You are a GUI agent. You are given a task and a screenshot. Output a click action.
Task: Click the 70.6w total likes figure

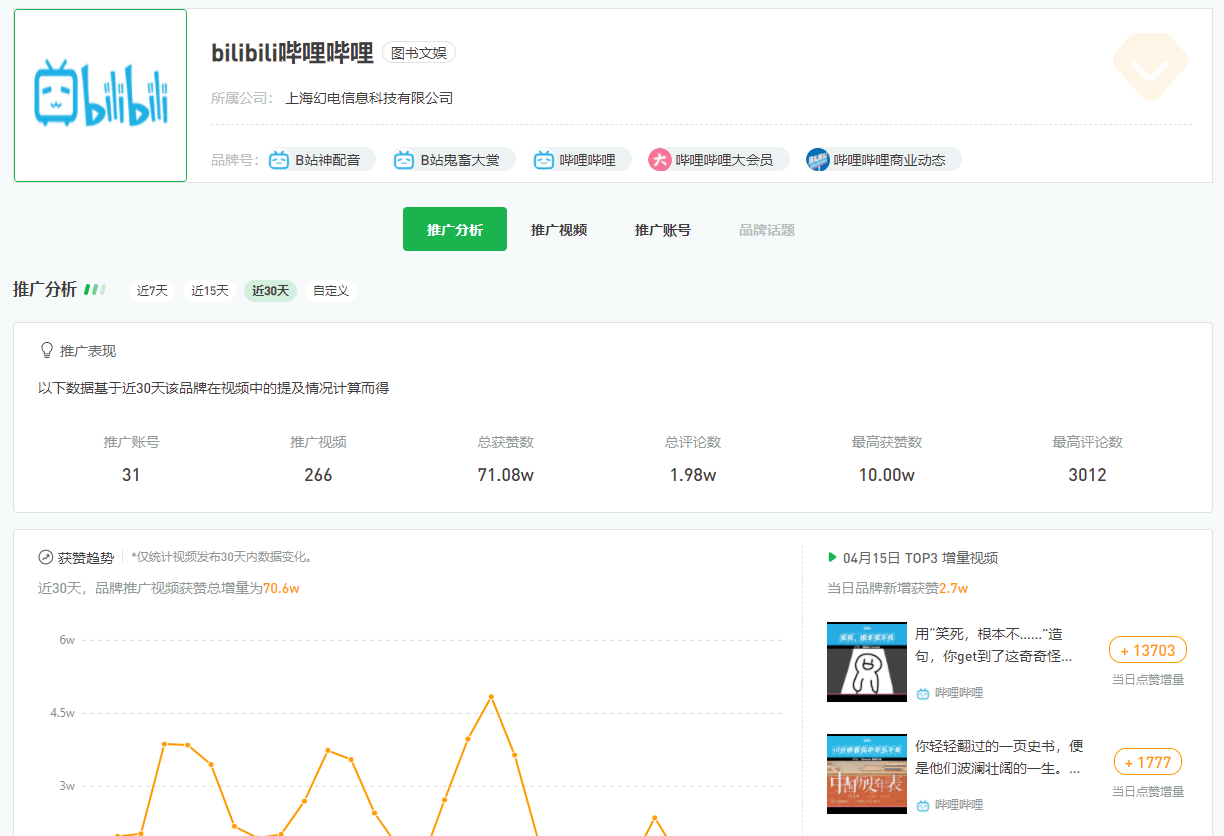point(281,588)
